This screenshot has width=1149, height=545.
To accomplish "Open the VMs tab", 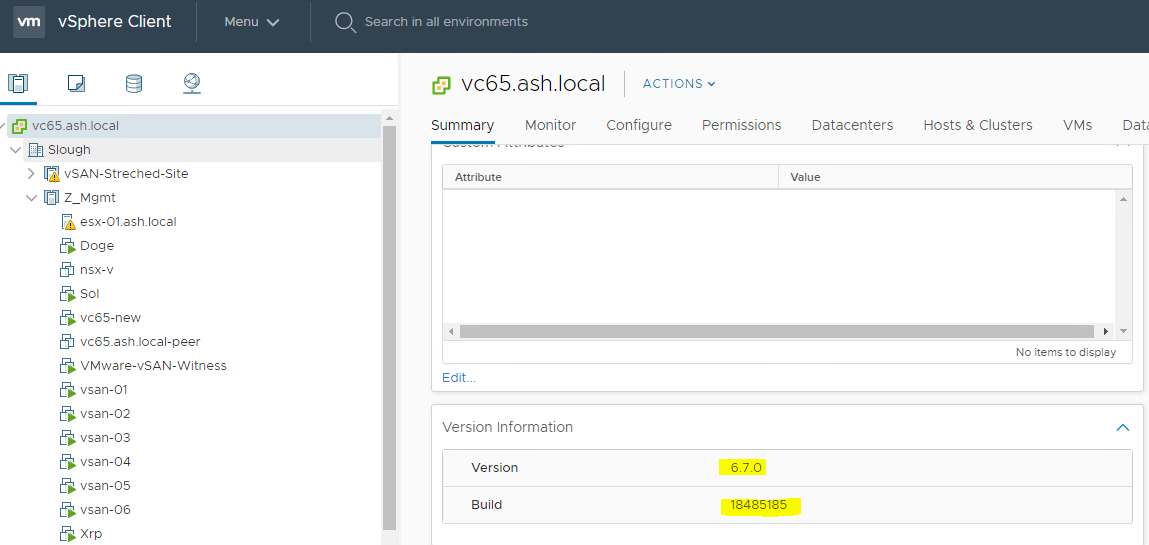I will tap(1077, 125).
